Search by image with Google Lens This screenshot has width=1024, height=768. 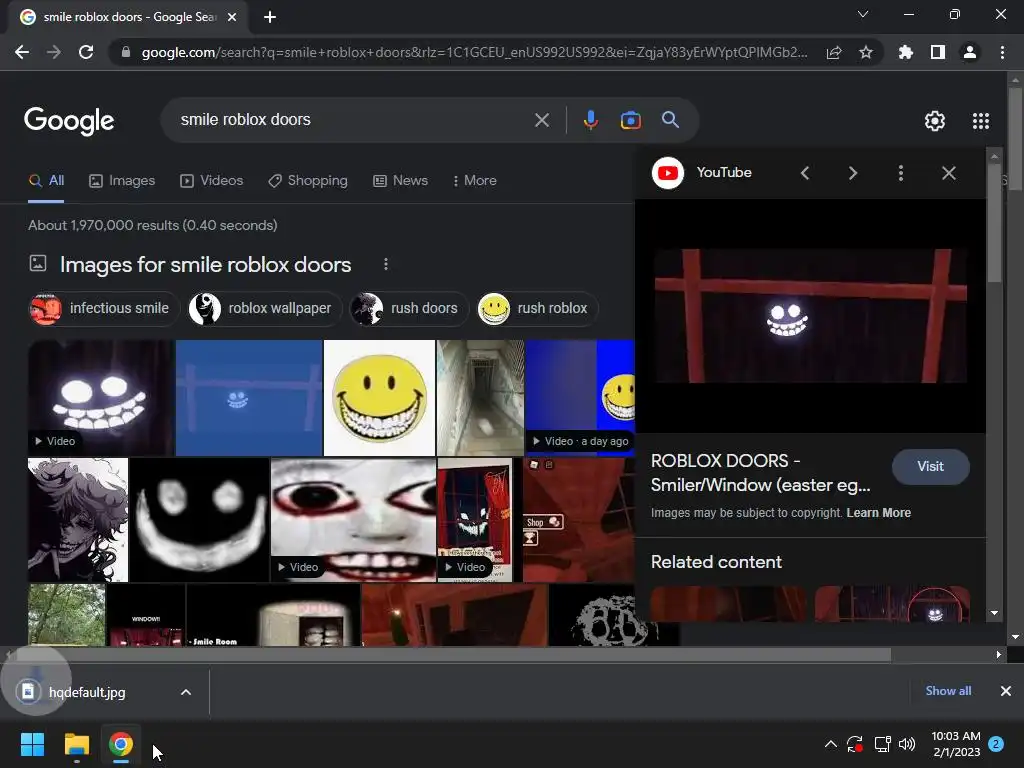point(630,120)
